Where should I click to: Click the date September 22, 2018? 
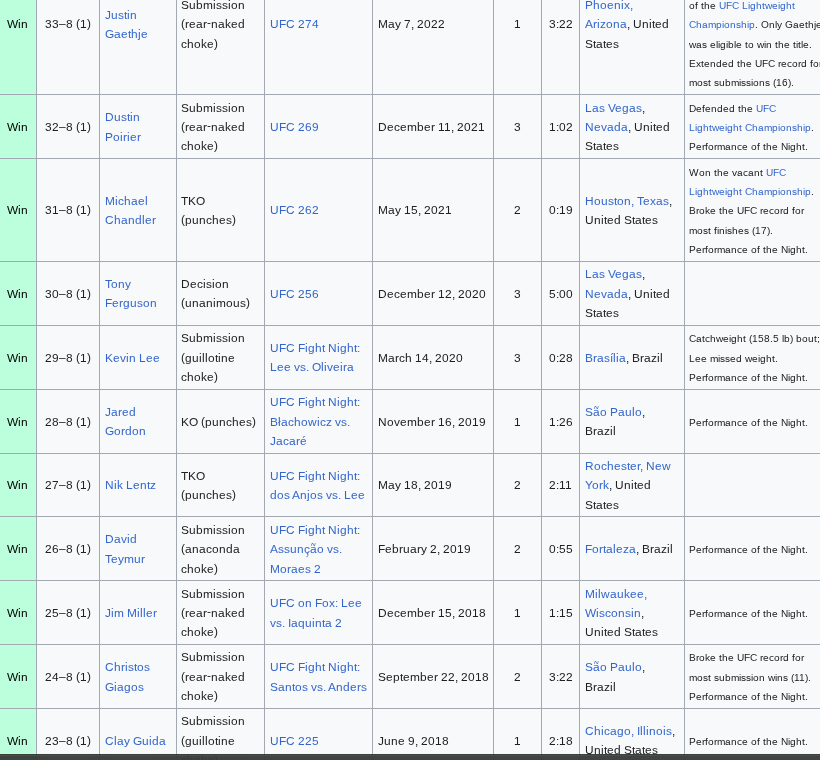(434, 677)
